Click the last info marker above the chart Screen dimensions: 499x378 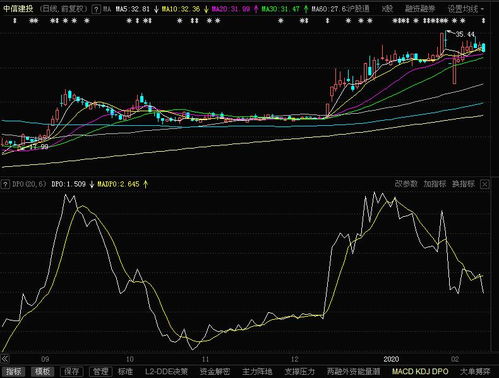[483, 21]
